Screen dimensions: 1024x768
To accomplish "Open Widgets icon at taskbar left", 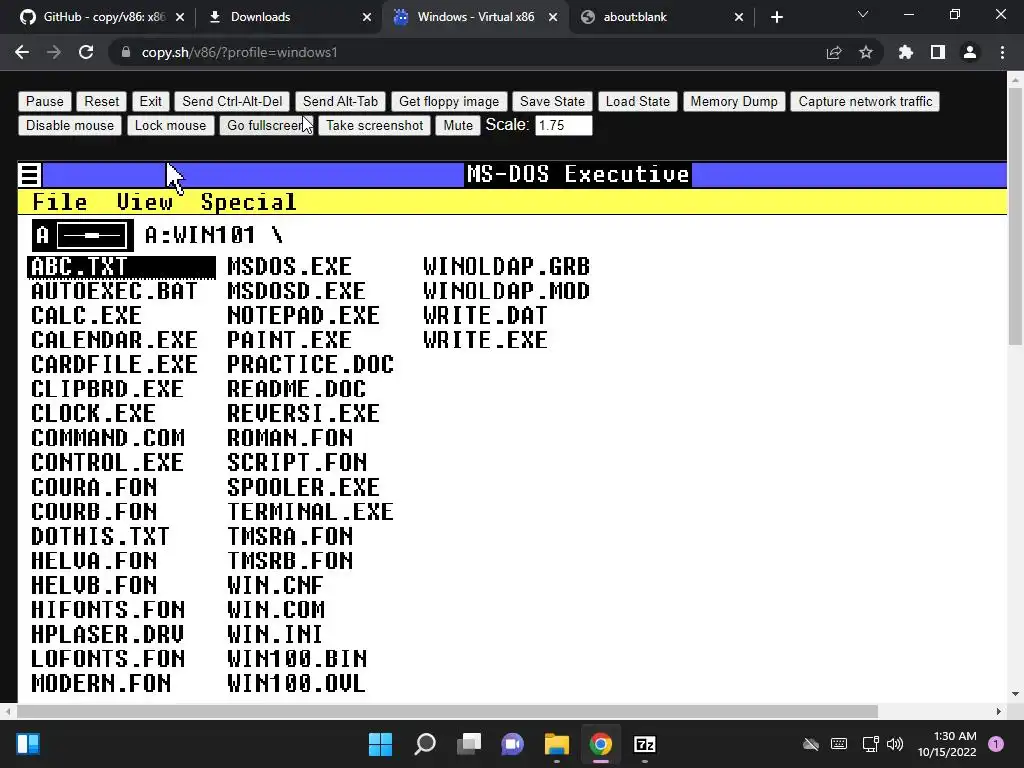I will [x=28, y=744].
